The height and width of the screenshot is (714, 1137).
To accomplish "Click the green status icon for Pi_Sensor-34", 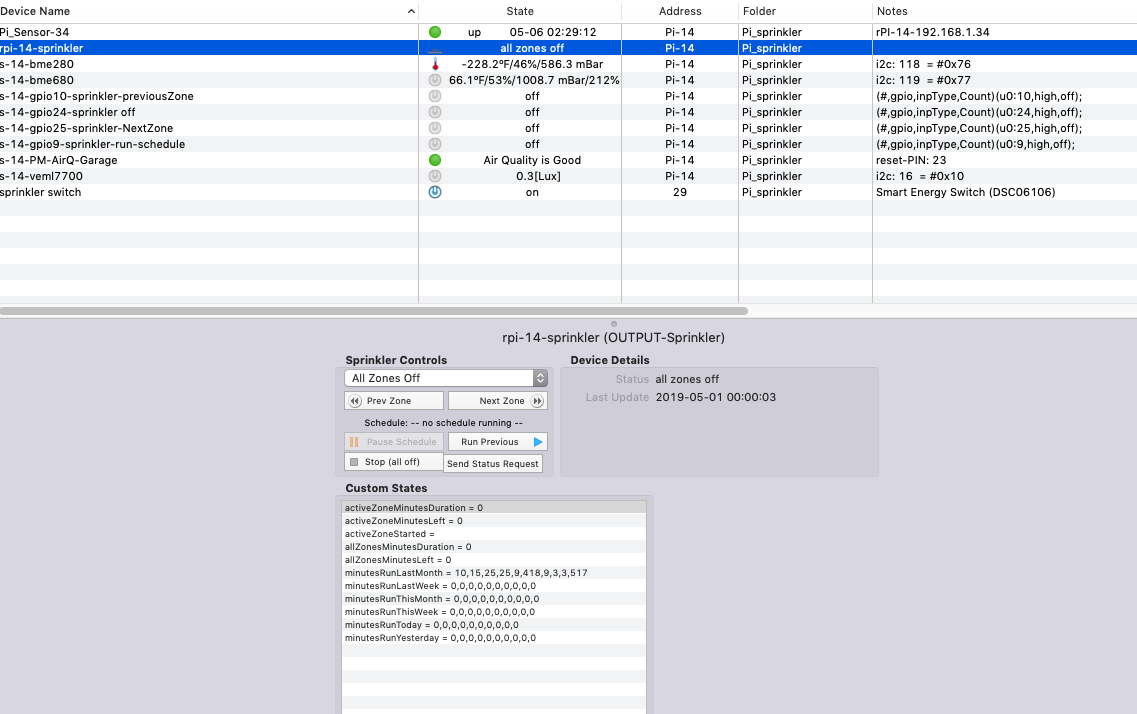I will tap(434, 32).
